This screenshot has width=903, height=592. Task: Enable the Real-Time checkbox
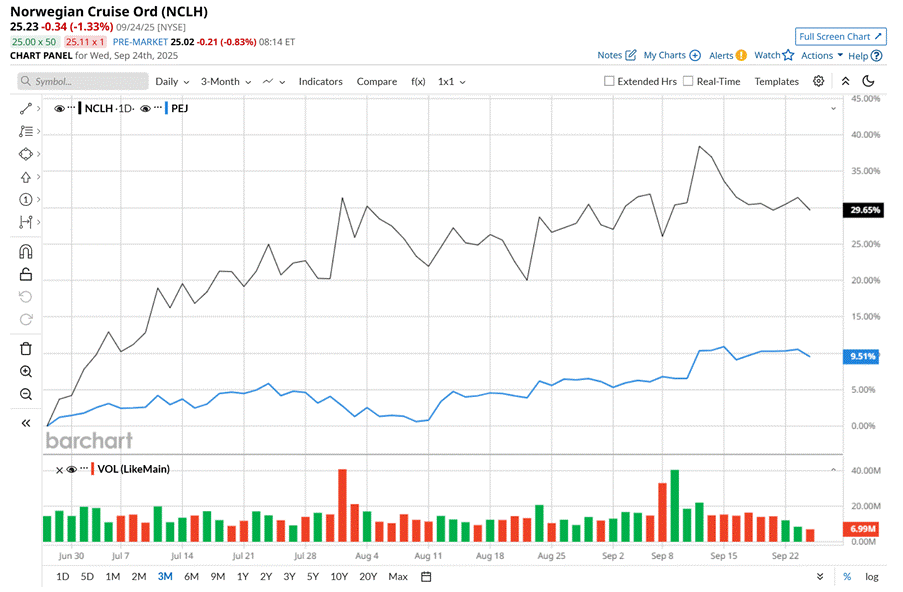coord(688,81)
